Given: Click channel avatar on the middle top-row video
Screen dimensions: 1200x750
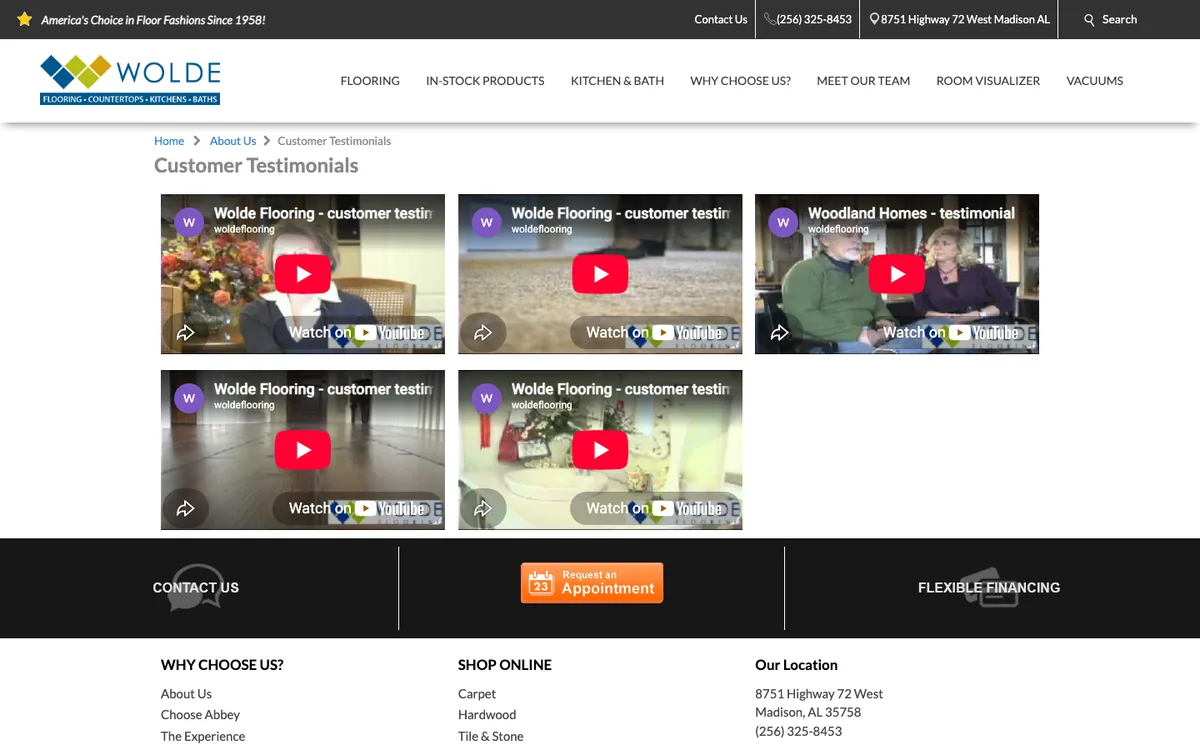Looking at the screenshot, I should pos(486,222).
